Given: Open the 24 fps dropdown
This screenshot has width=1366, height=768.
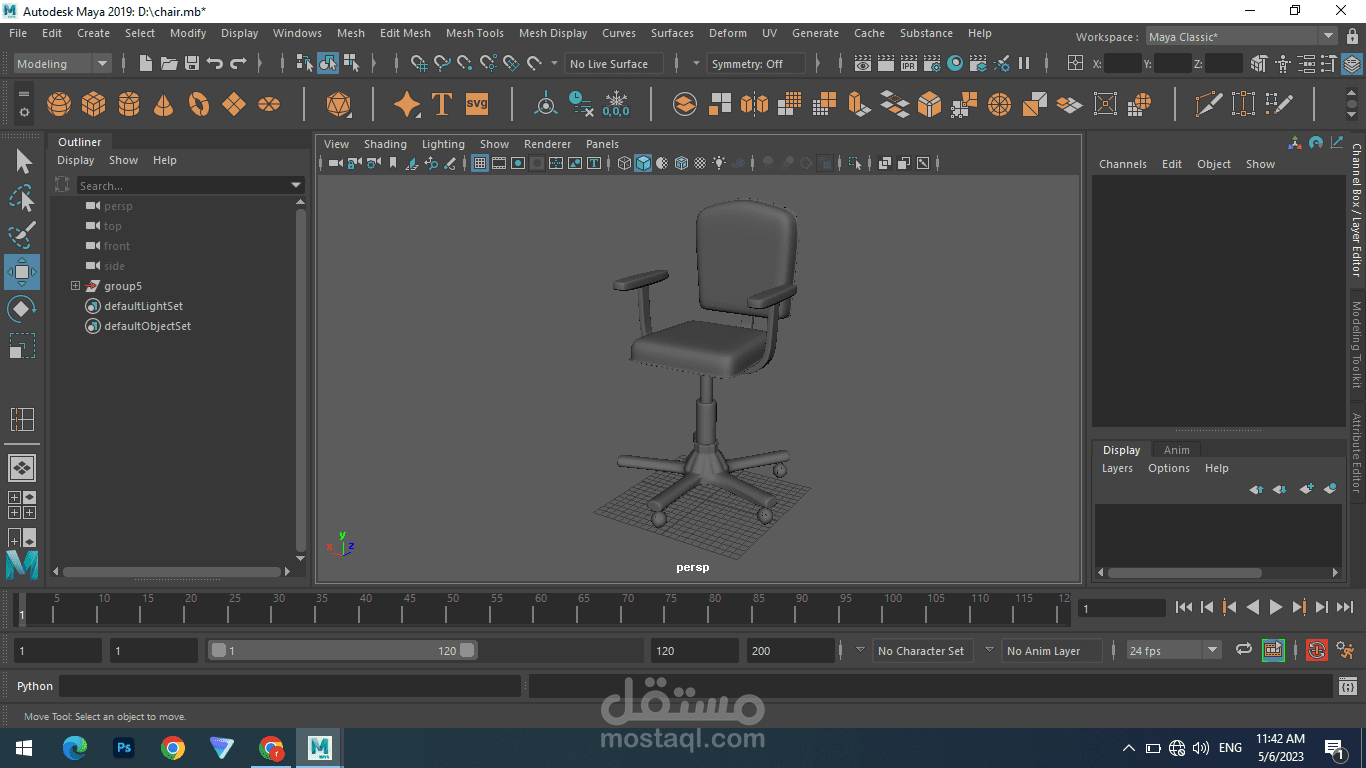Looking at the screenshot, I should (1174, 650).
